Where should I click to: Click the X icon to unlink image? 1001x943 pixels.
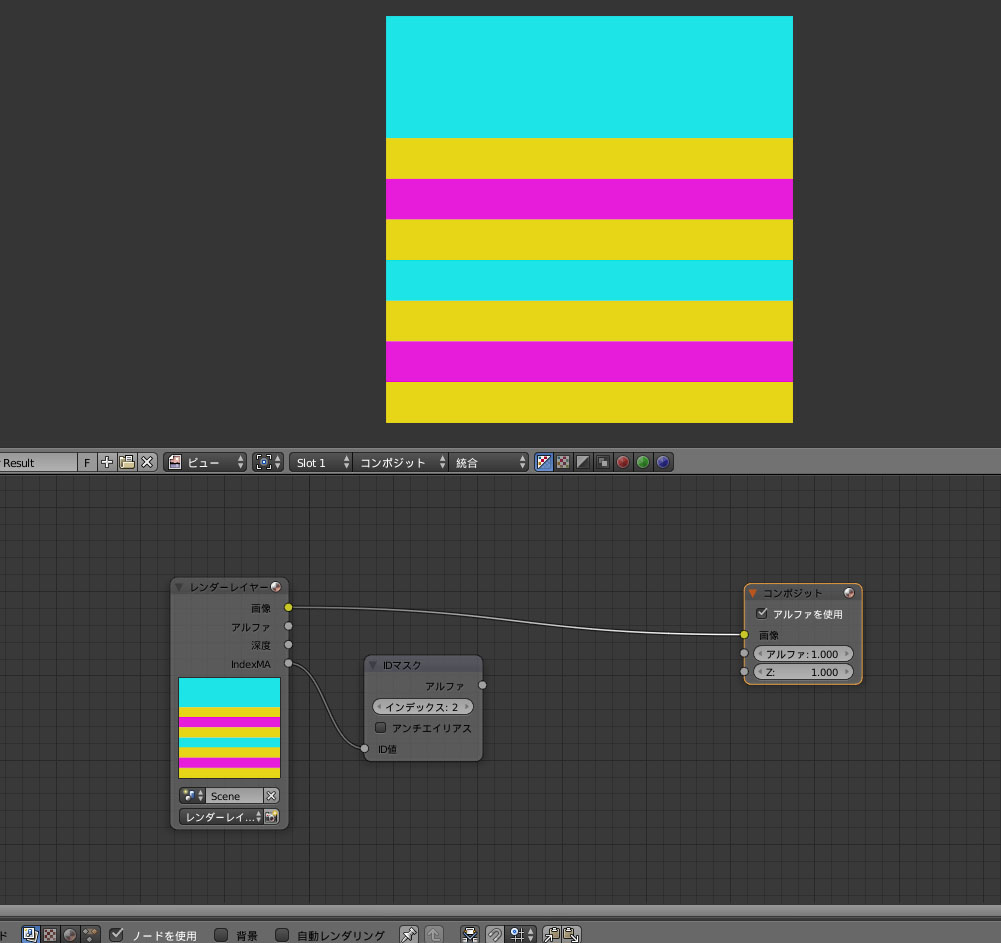click(147, 462)
